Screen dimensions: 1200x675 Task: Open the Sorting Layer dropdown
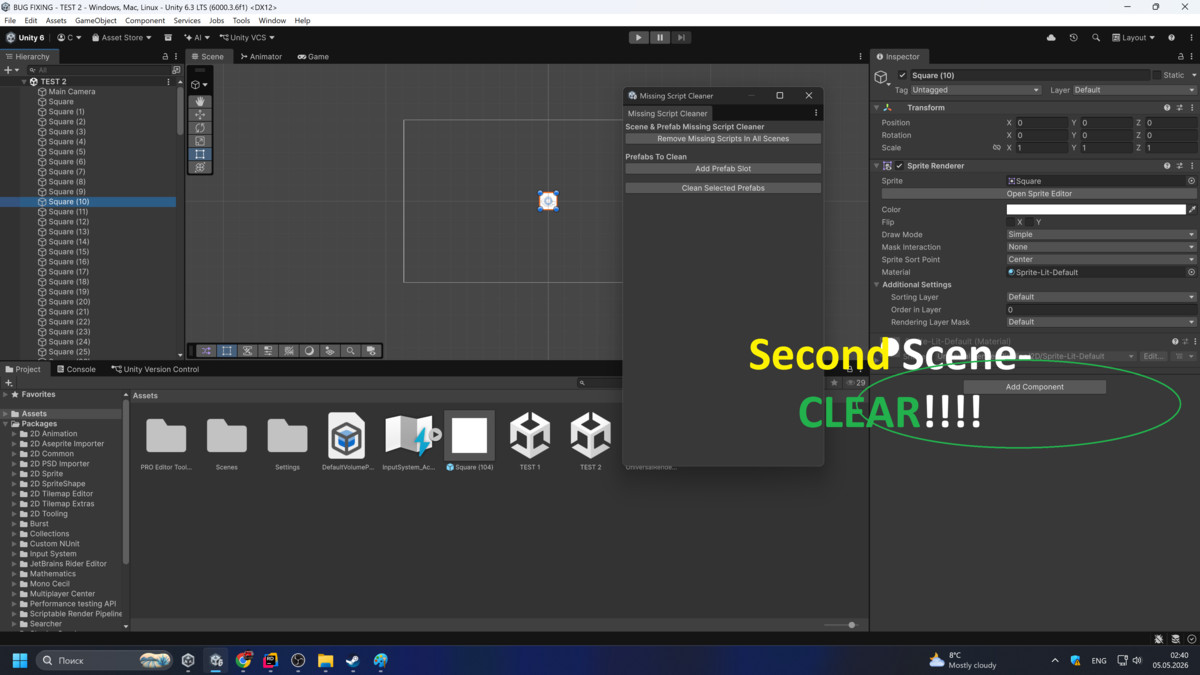[x=1101, y=297]
